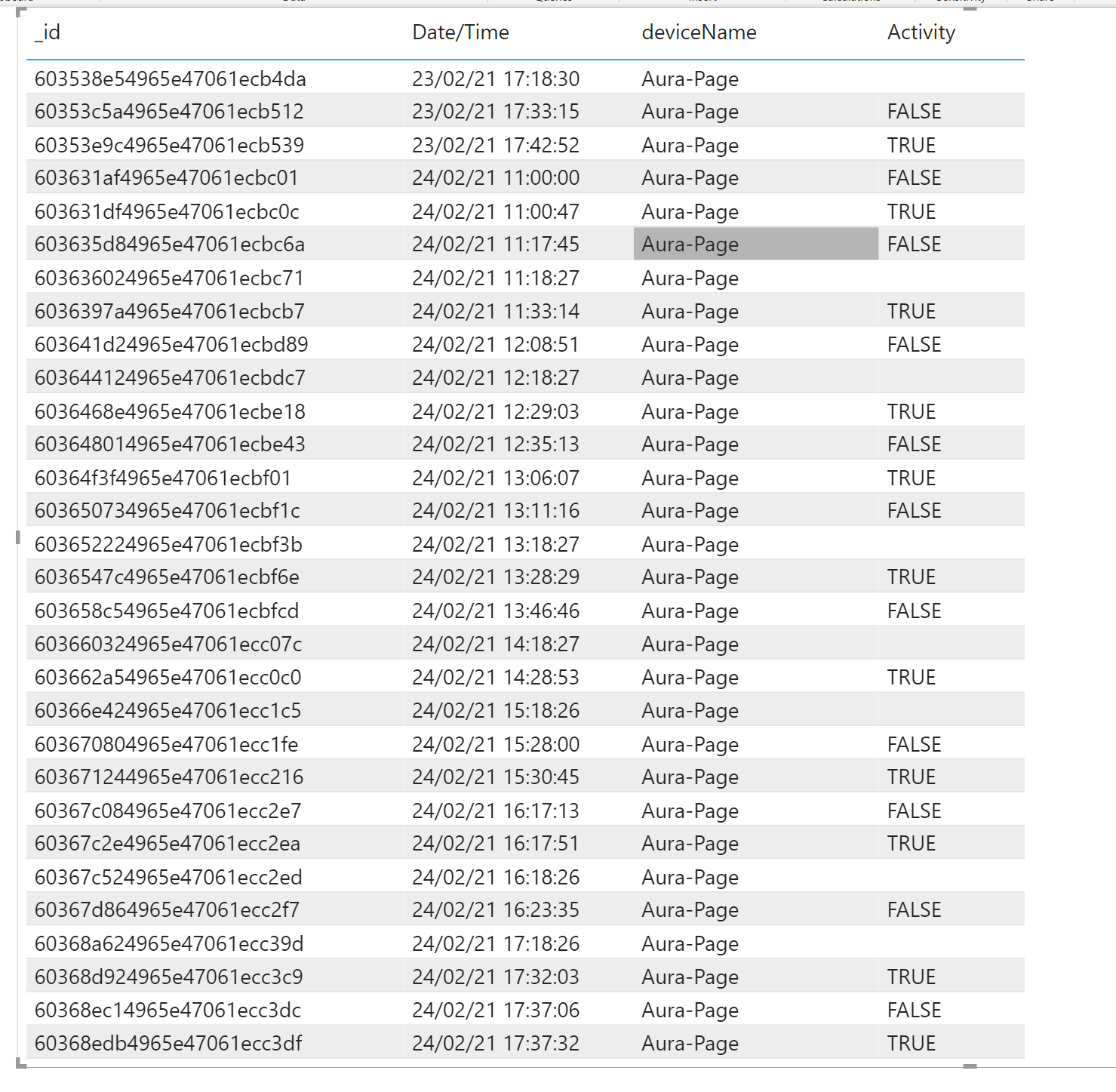Select Aura-Page in the 15:18:26 row
1116x1092 pixels.
click(x=690, y=711)
